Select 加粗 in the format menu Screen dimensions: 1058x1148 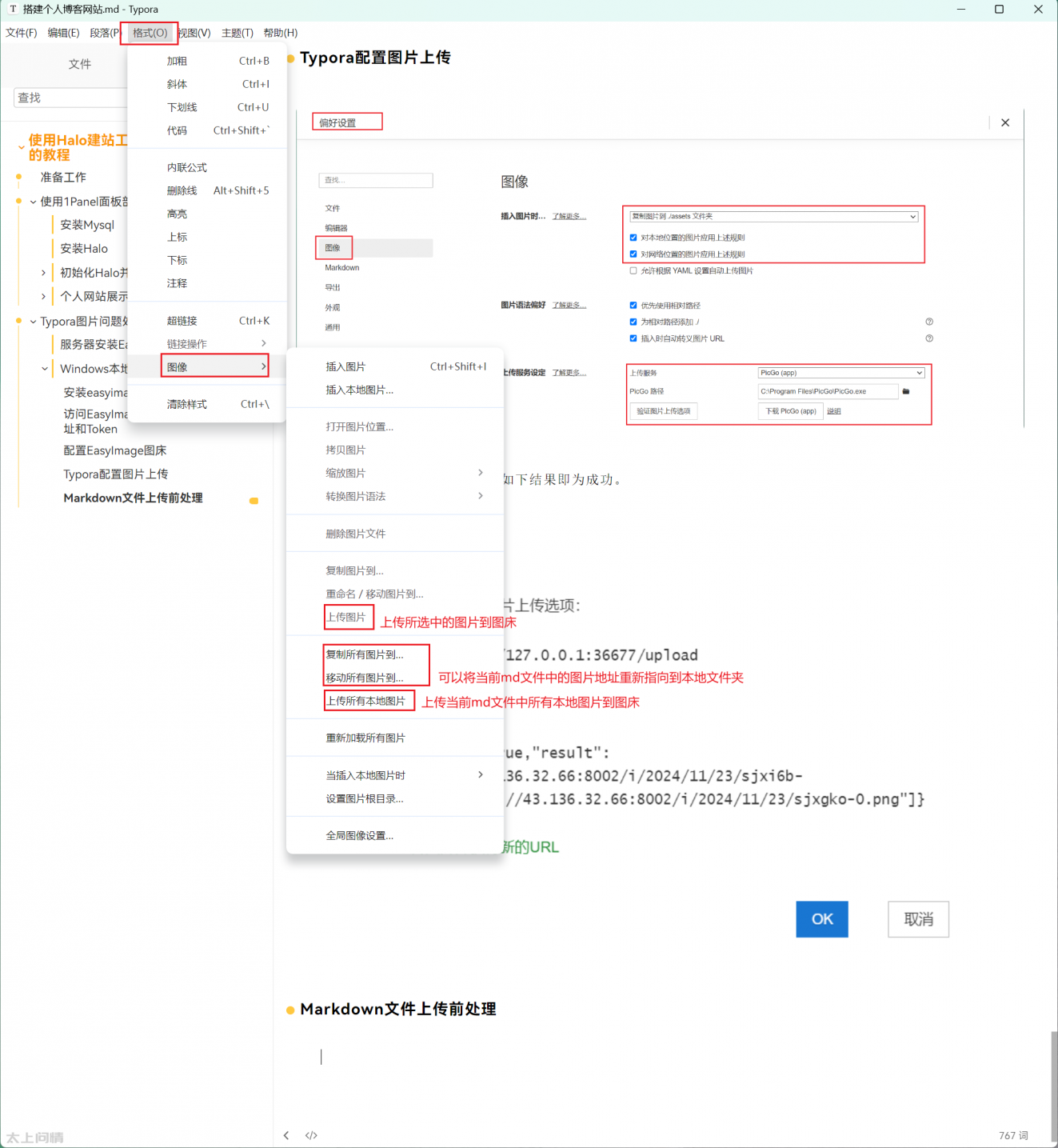(x=207, y=61)
